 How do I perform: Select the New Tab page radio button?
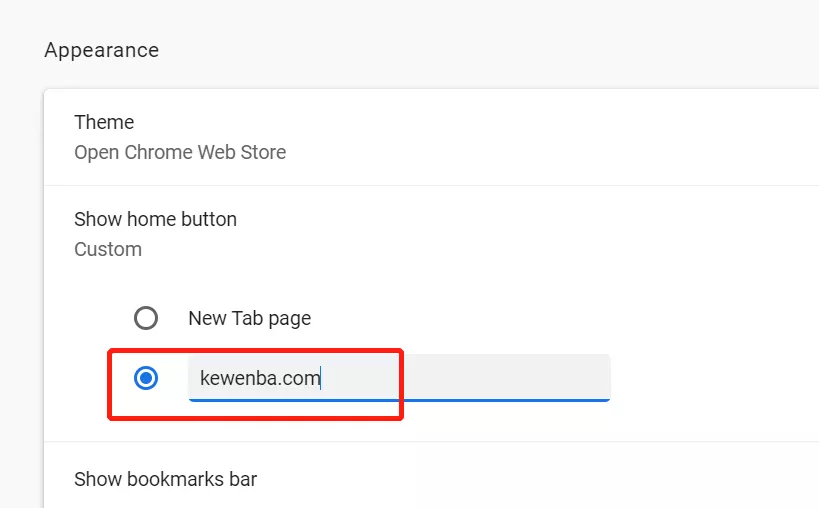(146, 318)
